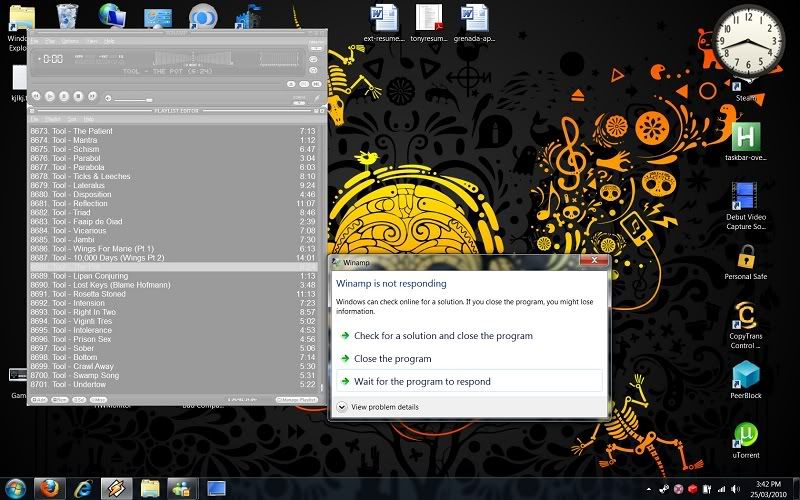
Task: Select track 8691 Tool - Rosetta Stoned
Action: [173, 294]
